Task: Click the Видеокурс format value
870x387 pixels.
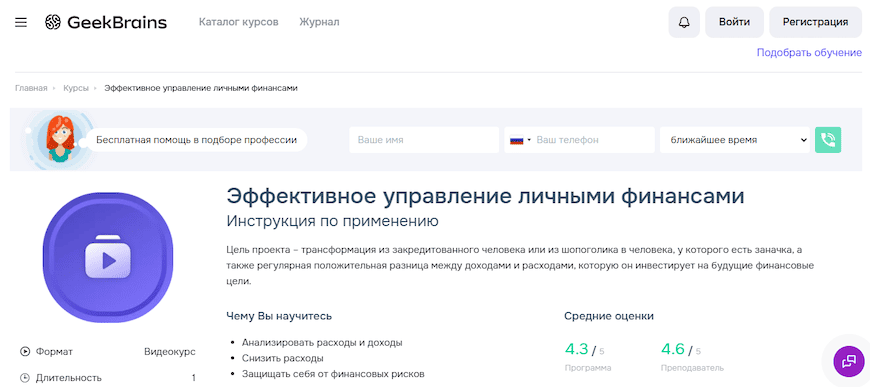Action: click(170, 351)
